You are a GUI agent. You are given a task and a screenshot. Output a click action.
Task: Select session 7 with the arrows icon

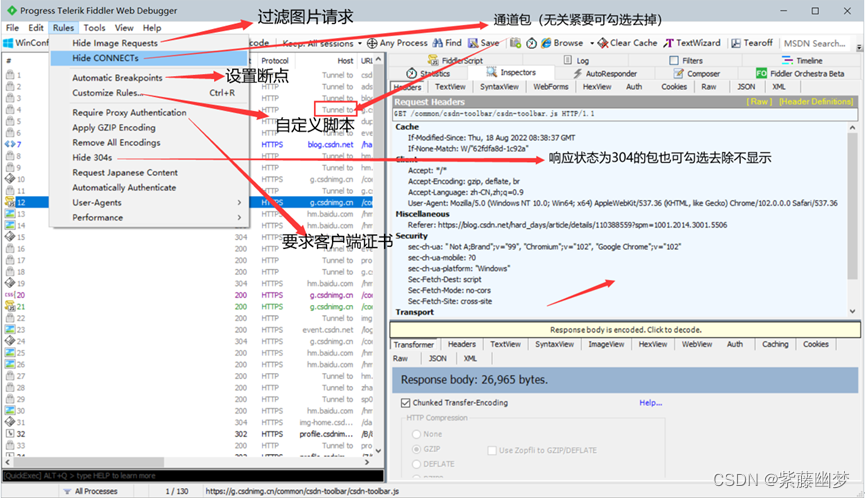point(10,144)
